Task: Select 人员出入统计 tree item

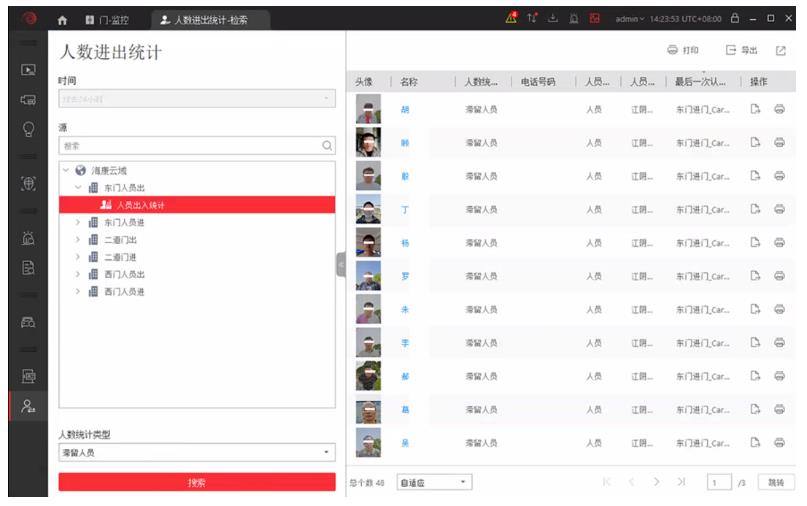Action: [140, 205]
